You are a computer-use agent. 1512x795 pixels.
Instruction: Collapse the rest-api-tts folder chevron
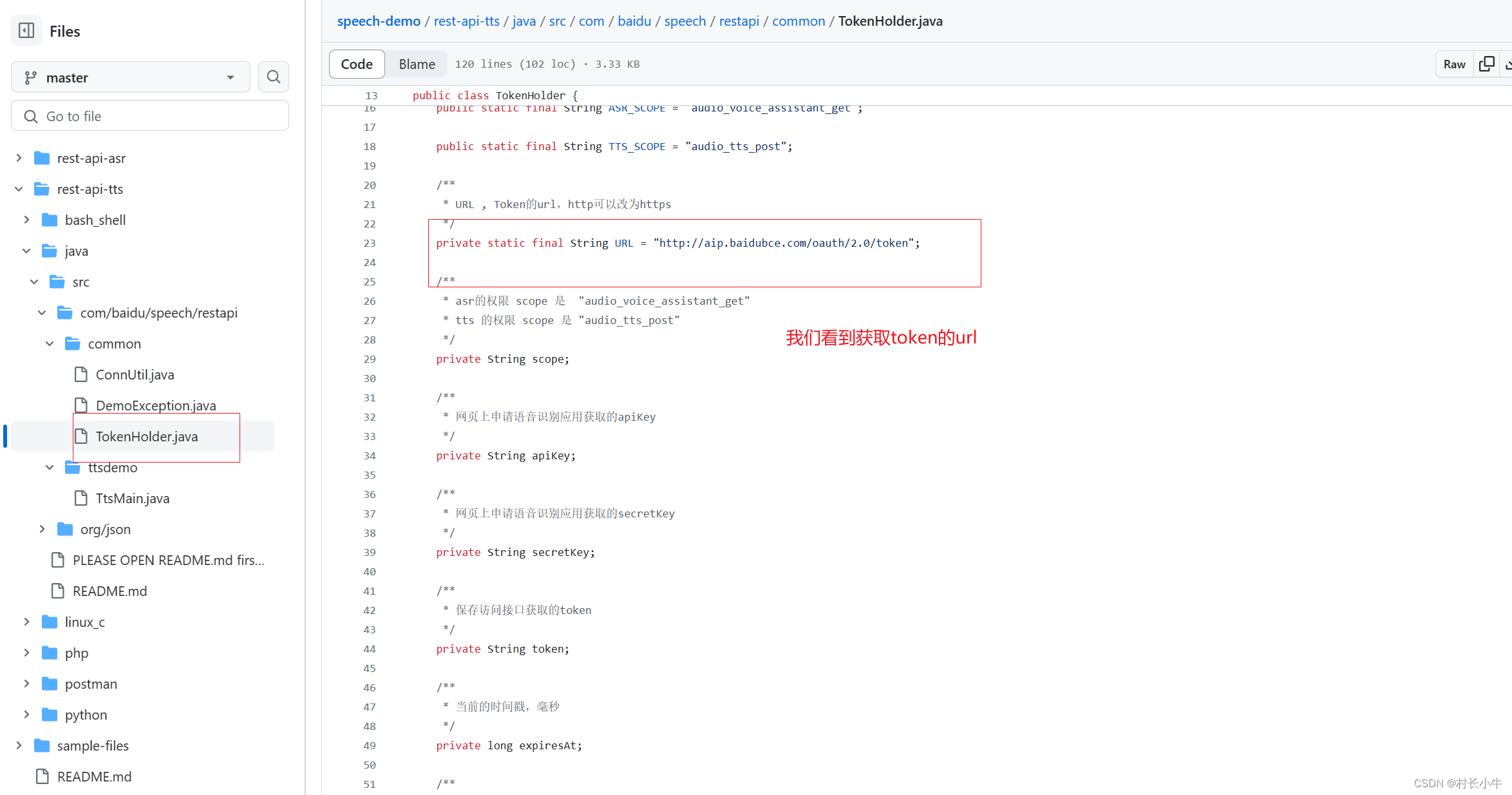pos(19,189)
